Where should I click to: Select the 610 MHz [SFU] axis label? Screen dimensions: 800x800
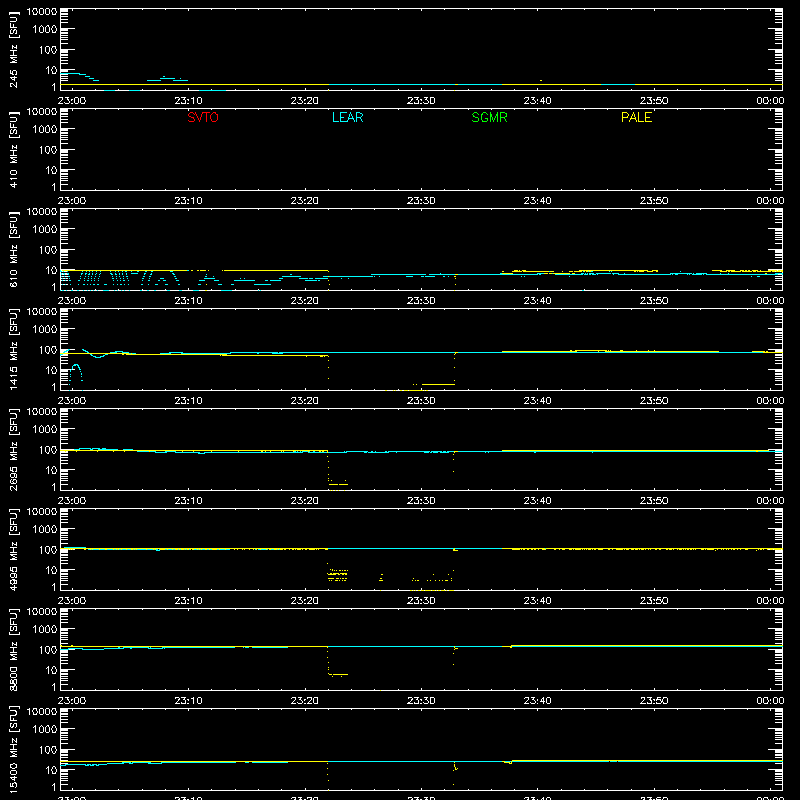[14, 250]
